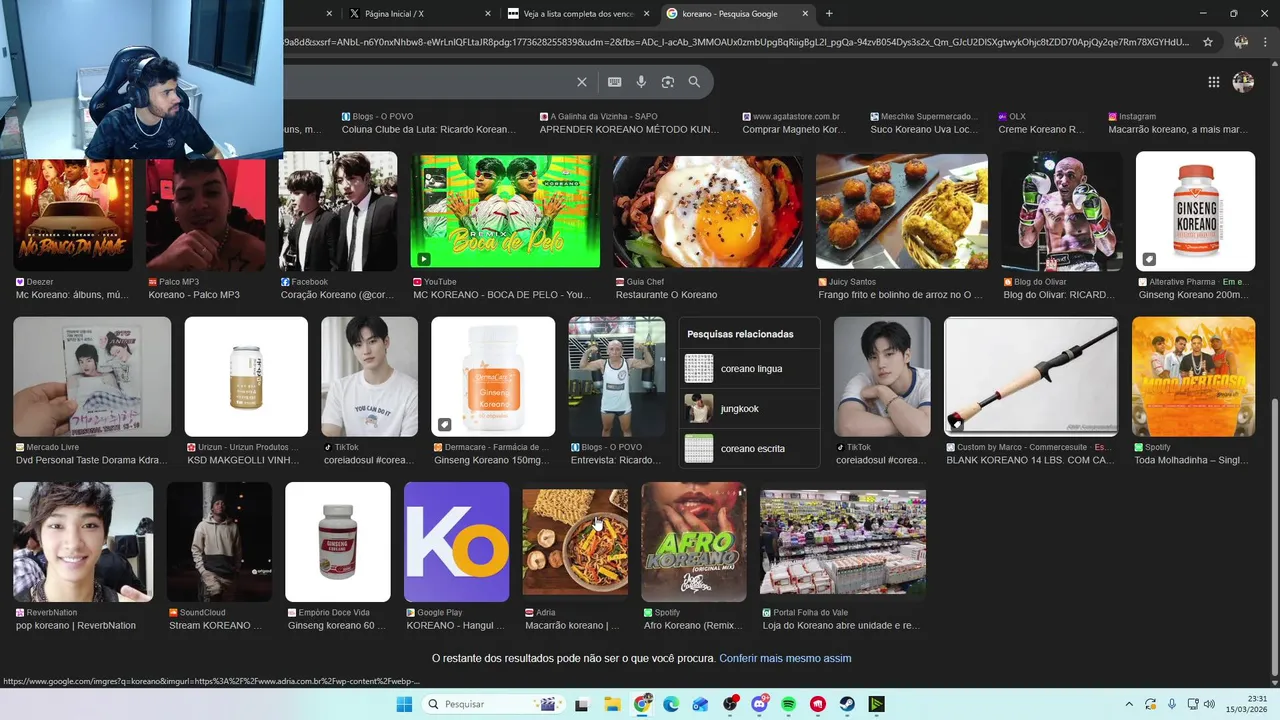Open the Restaurante O Koreano egg image
1280x720 pixels.
[707, 211]
